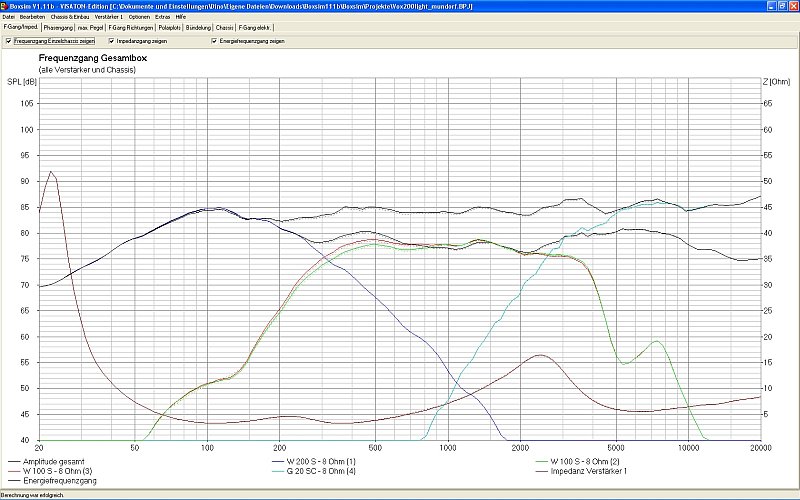Select the Chassis tab
The width and height of the screenshot is (800, 500).
pos(225,28)
